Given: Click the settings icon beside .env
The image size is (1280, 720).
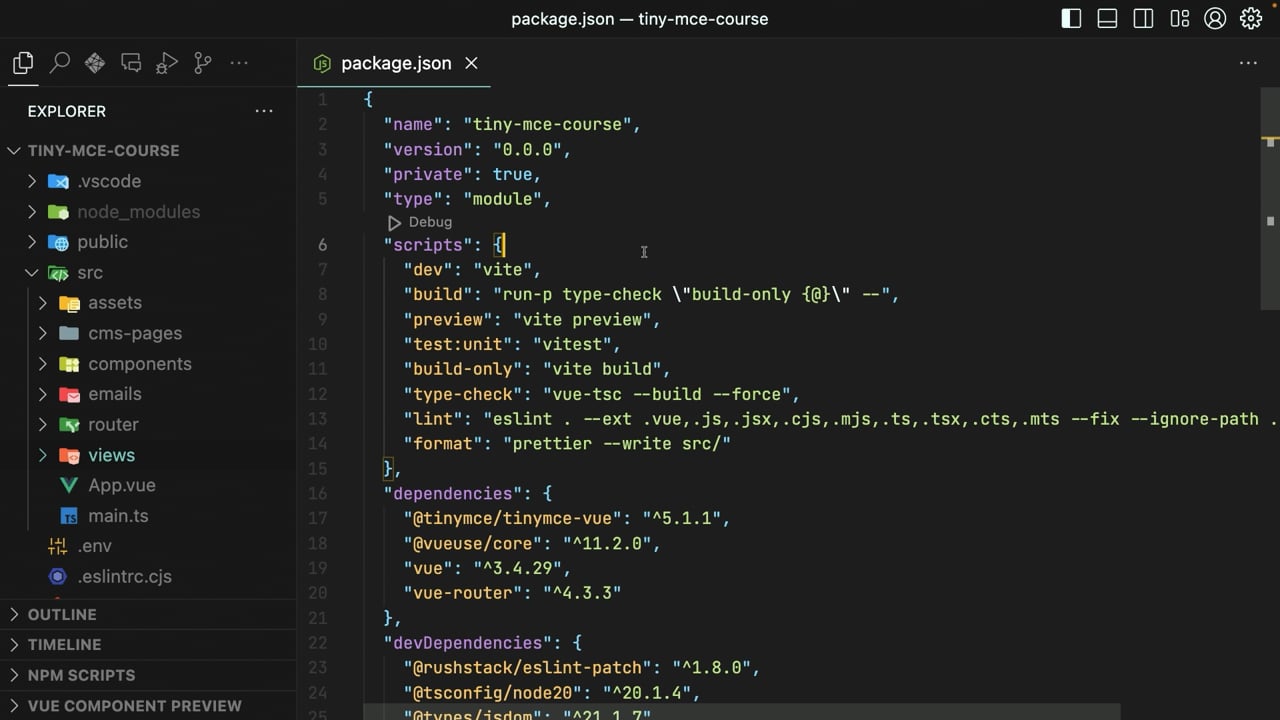Looking at the screenshot, I should click(x=58, y=546).
